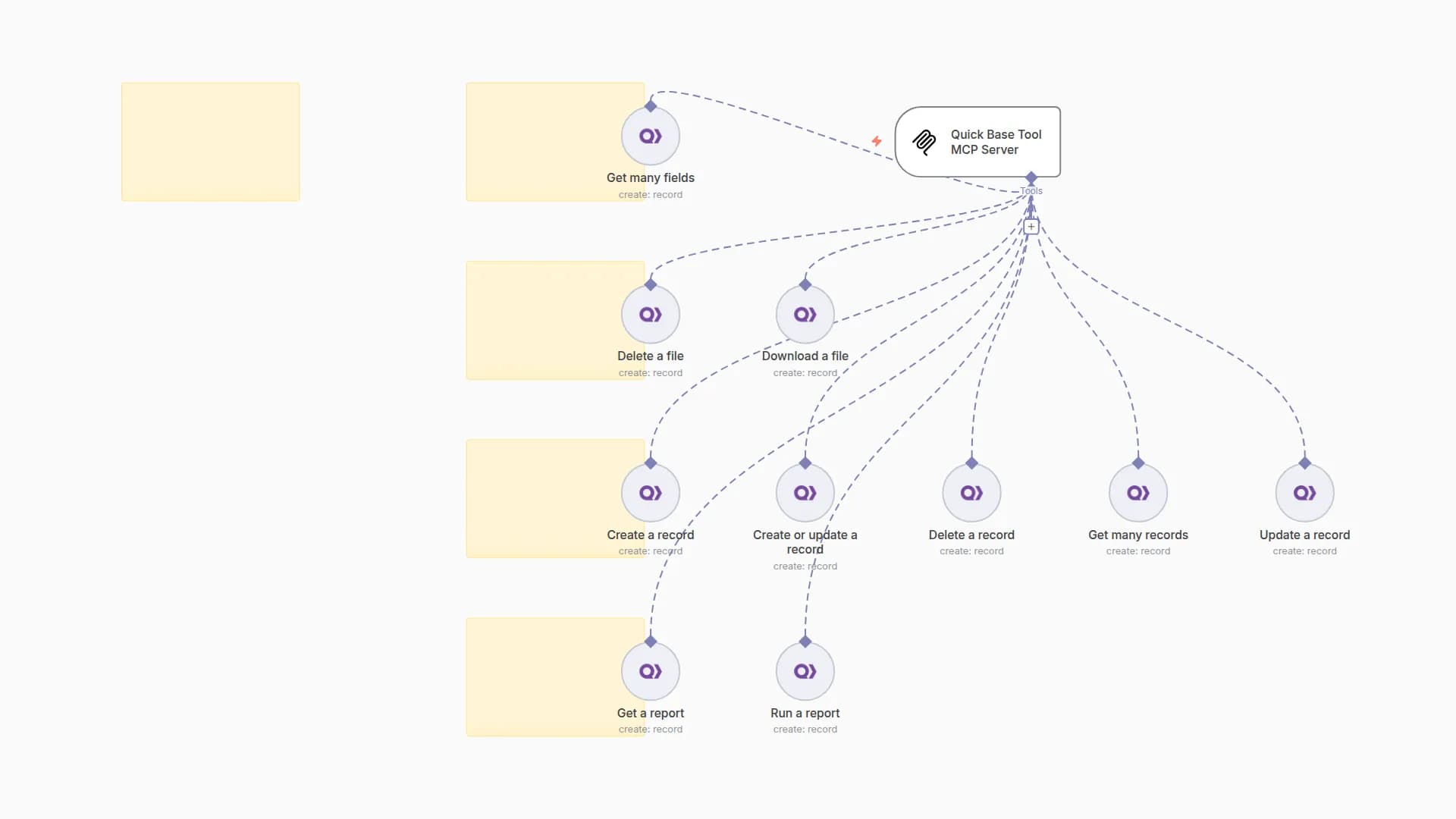Image resolution: width=1456 pixels, height=819 pixels.
Task: Open the Download a file node
Action: [805, 315]
